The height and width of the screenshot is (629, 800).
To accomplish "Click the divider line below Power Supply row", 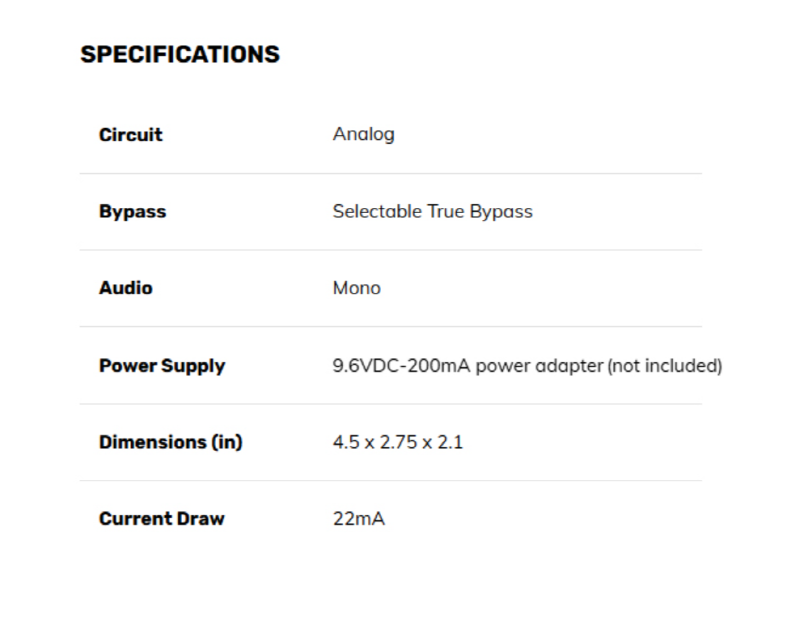I will click(390, 404).
